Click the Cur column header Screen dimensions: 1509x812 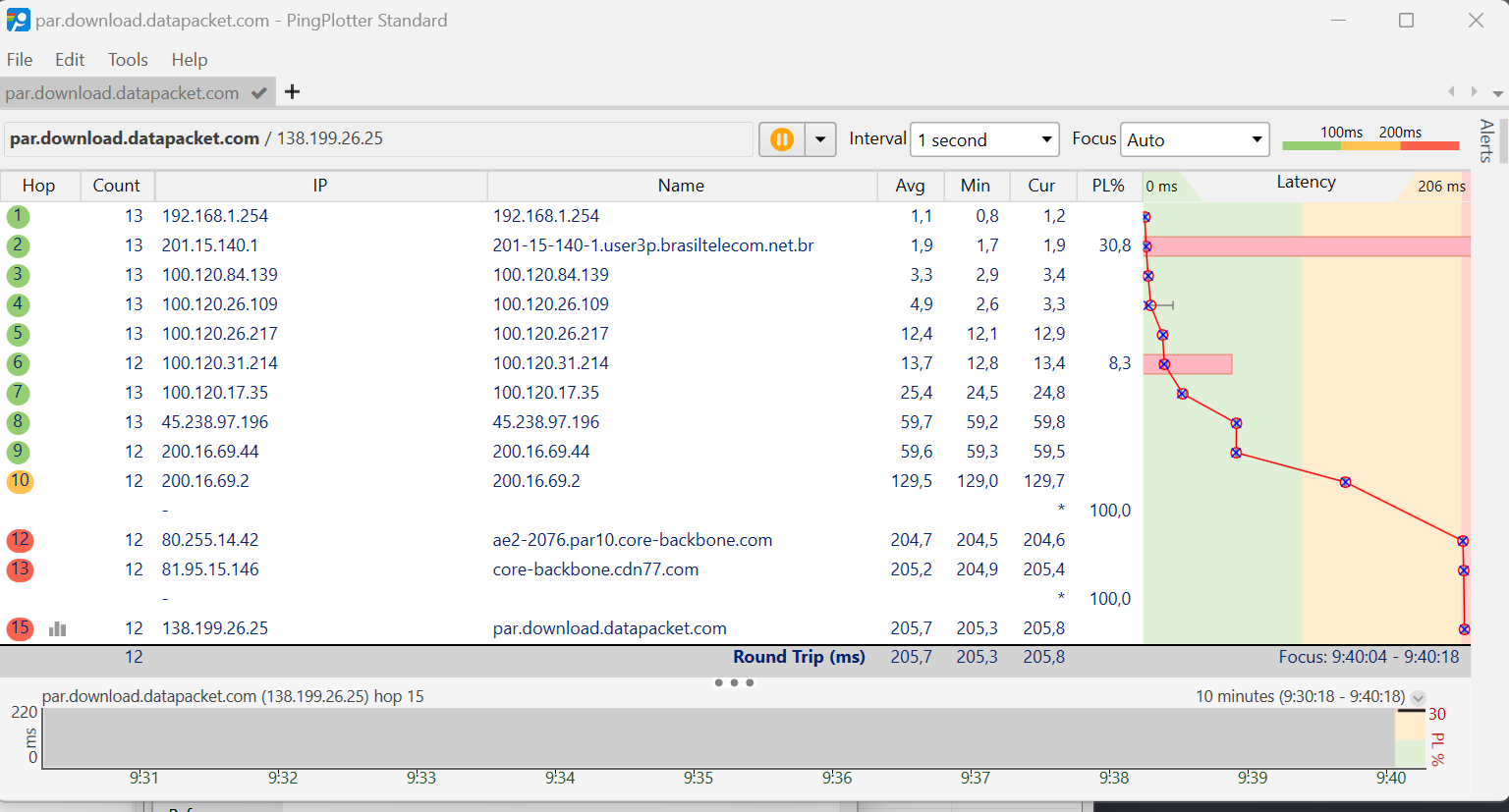(x=1041, y=186)
